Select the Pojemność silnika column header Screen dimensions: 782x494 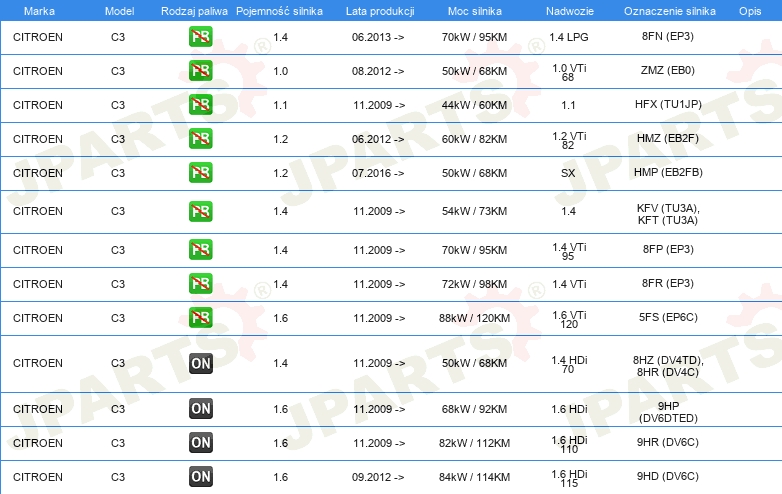tap(280, 9)
